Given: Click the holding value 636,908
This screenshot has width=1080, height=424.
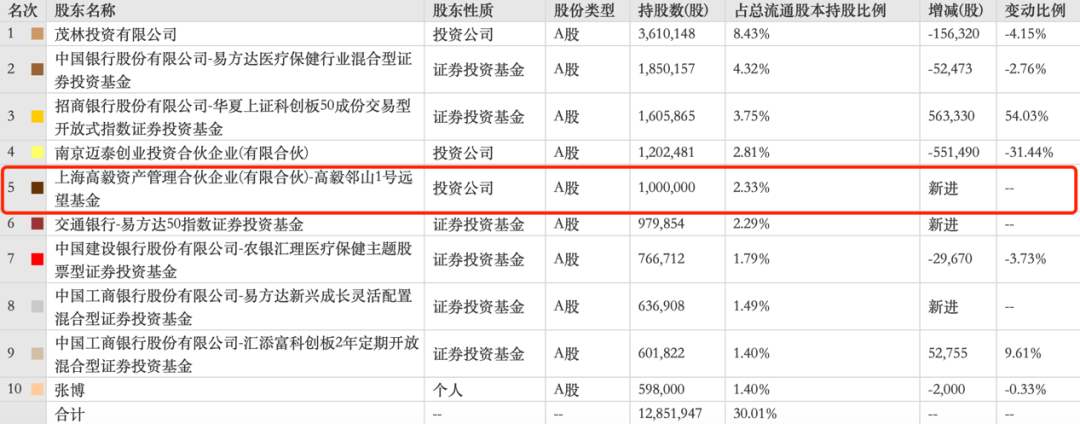Looking at the screenshot, I should tap(661, 307).
